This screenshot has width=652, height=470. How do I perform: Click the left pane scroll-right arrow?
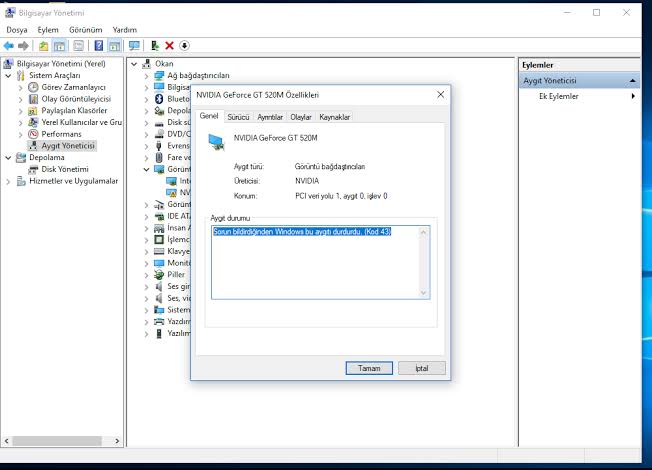[x=117, y=441]
